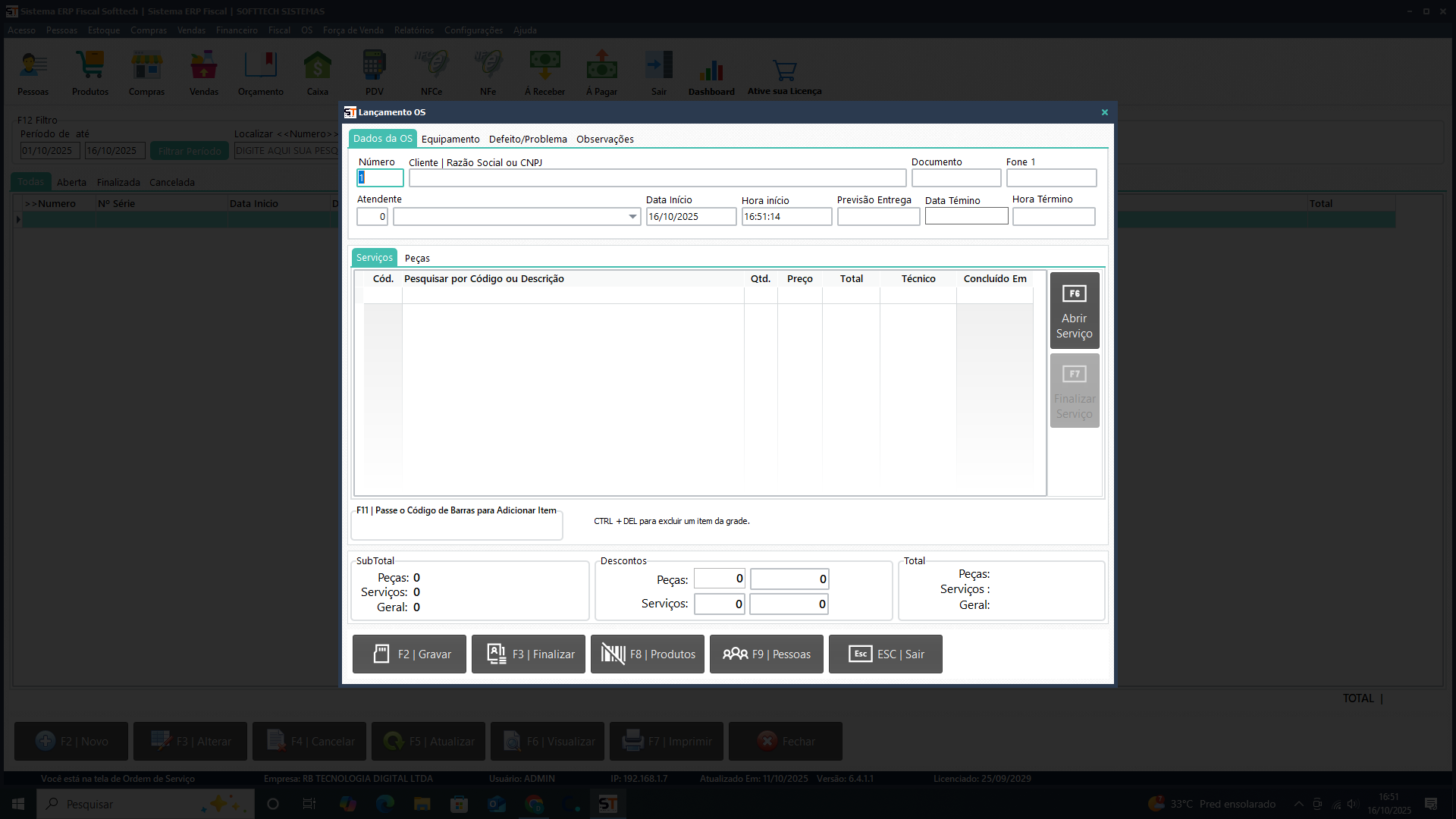Click the barcode F11 input box
This screenshot has height=819, width=1456.
457,527
